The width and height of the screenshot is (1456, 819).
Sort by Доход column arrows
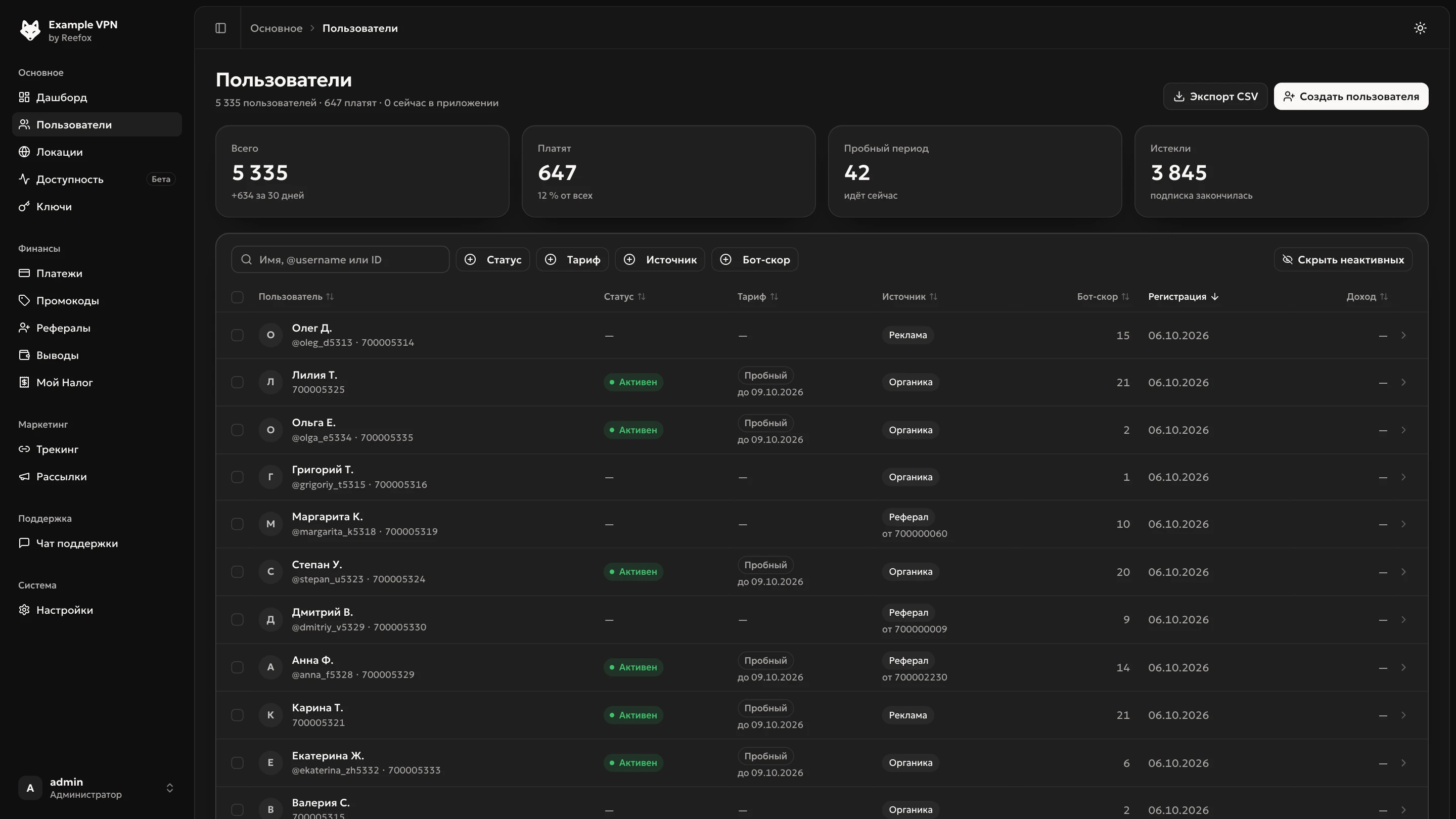[x=1384, y=297]
